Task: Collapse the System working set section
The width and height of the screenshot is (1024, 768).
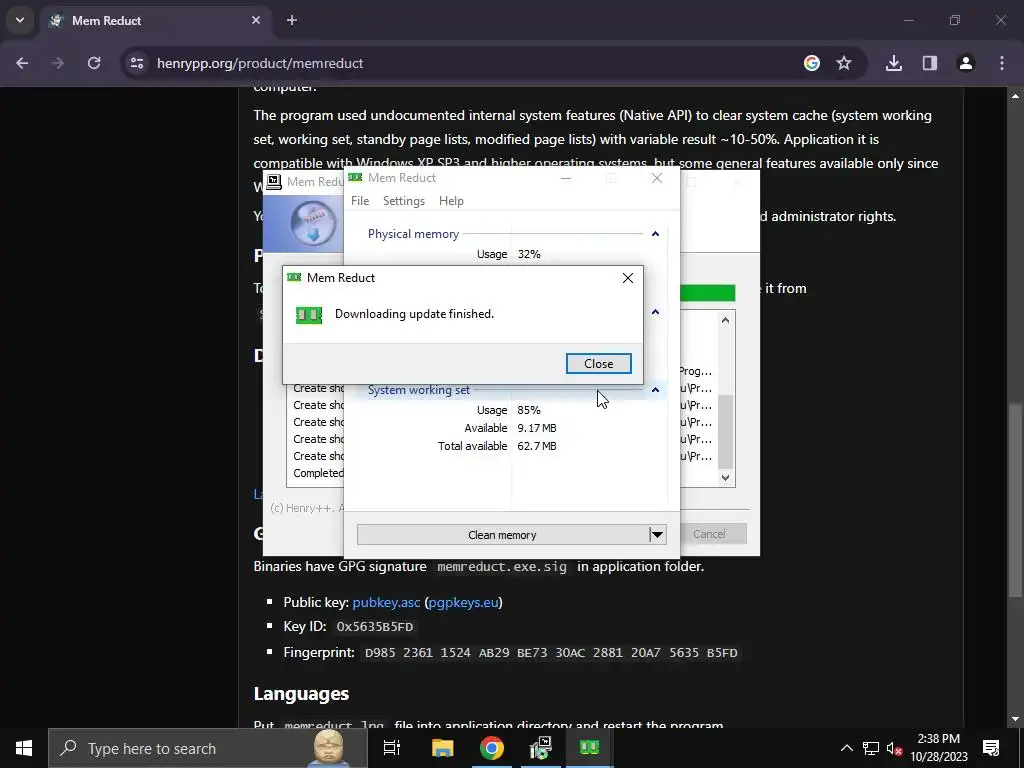Action: (x=655, y=390)
